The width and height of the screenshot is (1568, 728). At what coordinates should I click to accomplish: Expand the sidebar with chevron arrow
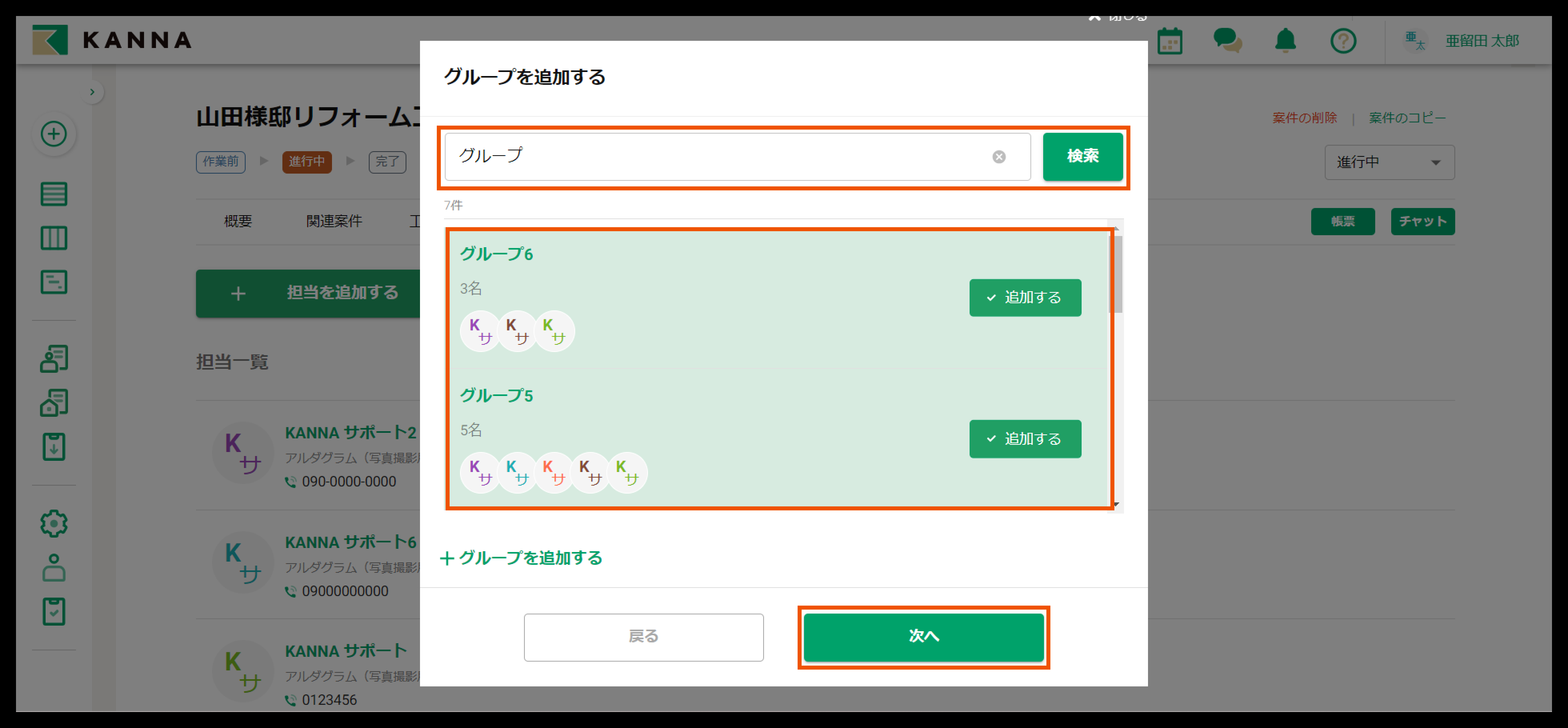tap(92, 92)
